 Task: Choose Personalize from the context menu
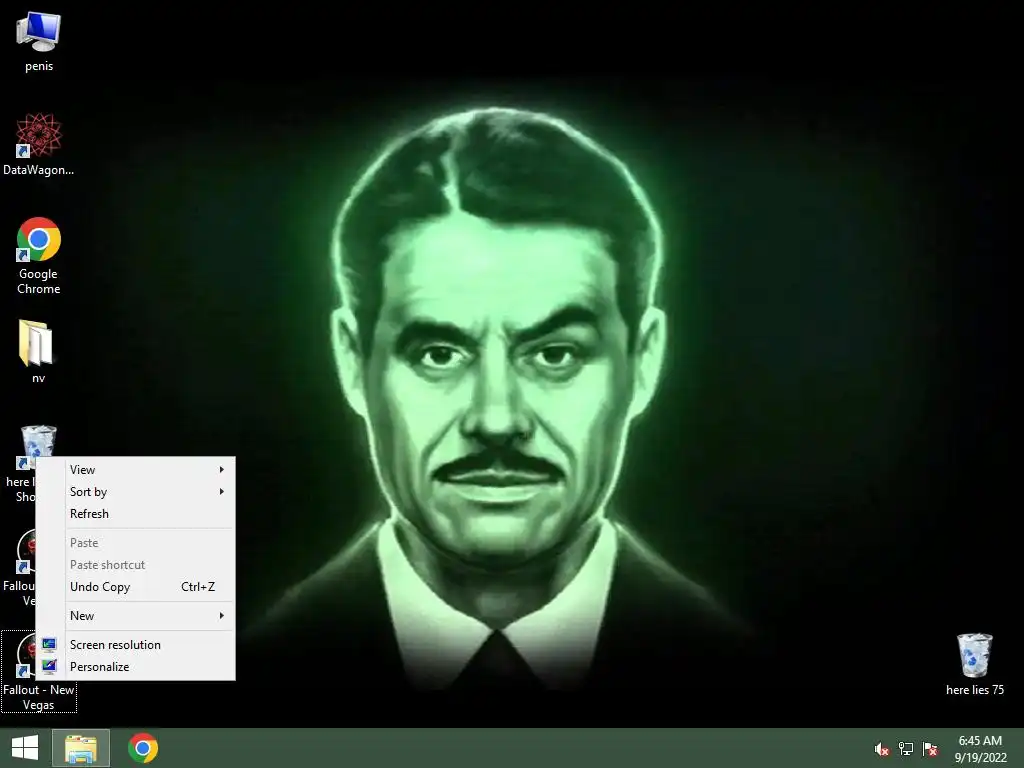point(136,667)
